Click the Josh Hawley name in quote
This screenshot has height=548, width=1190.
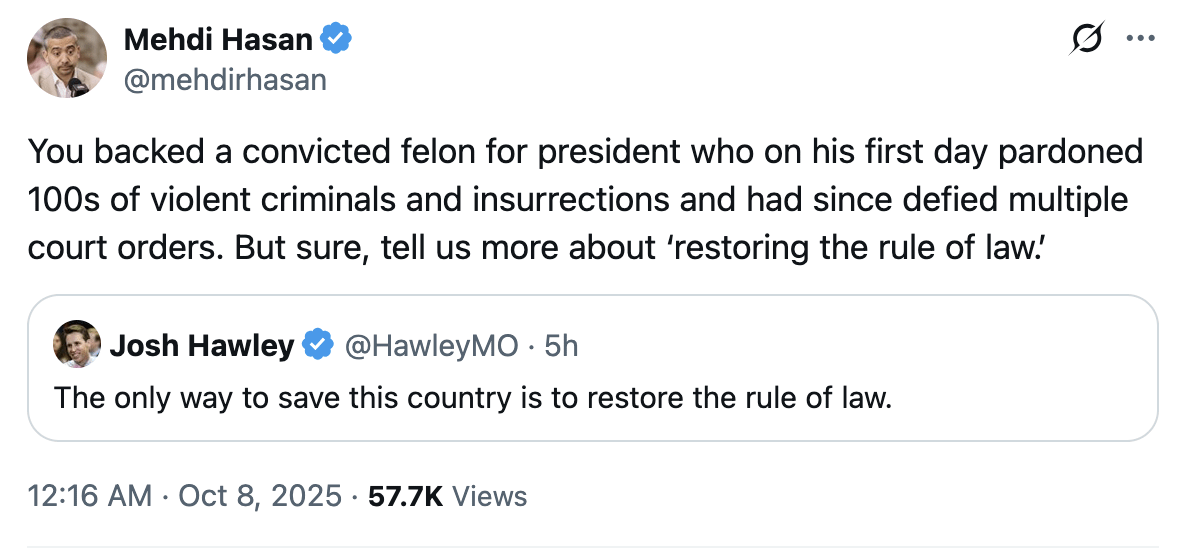tap(202, 346)
